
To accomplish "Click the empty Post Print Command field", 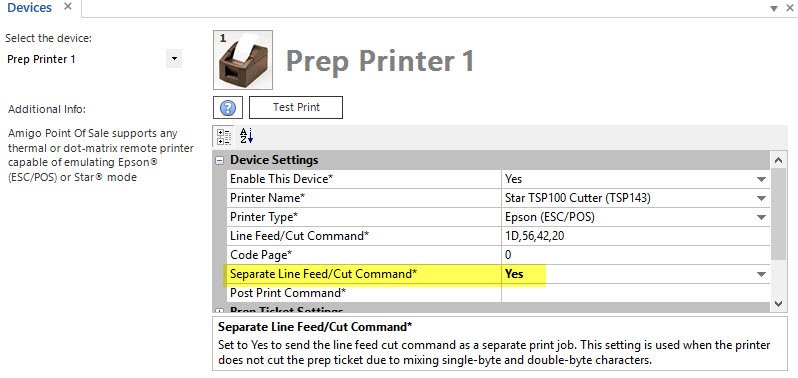I will pos(635,293).
